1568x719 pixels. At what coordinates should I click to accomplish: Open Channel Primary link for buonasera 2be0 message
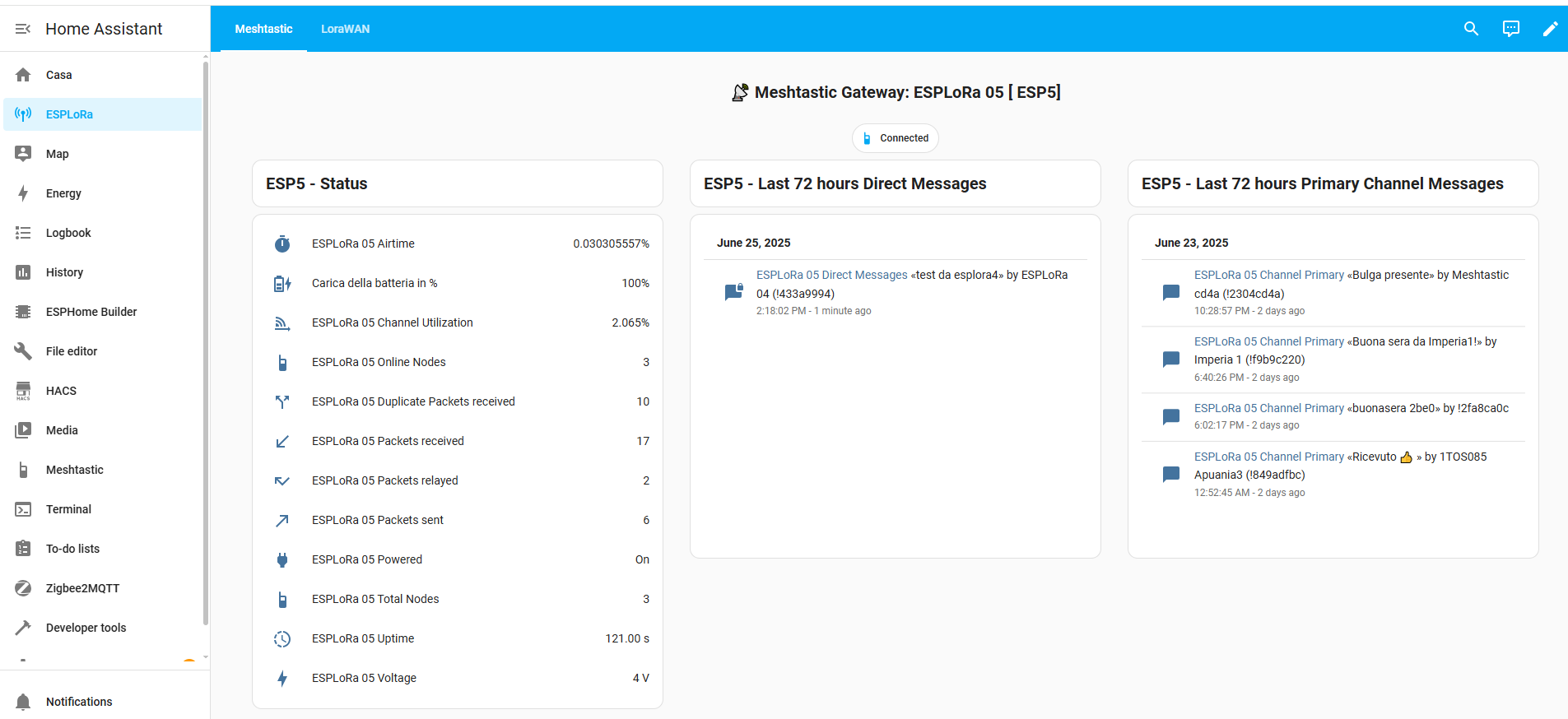pyautogui.click(x=1268, y=408)
